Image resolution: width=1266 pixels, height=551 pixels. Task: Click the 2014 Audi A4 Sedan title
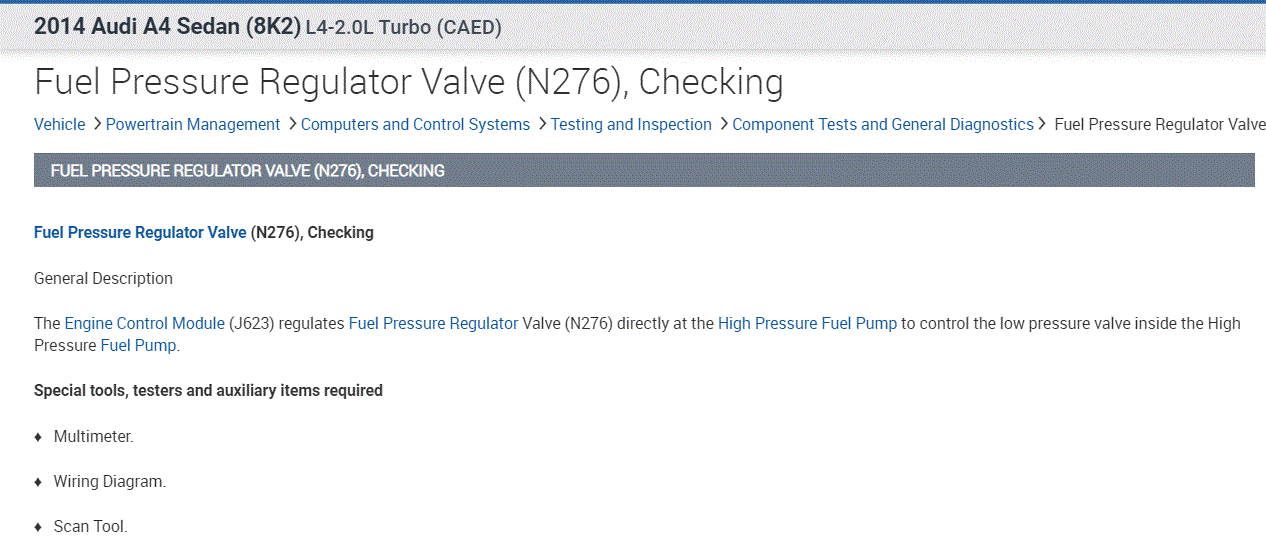pos(167,27)
